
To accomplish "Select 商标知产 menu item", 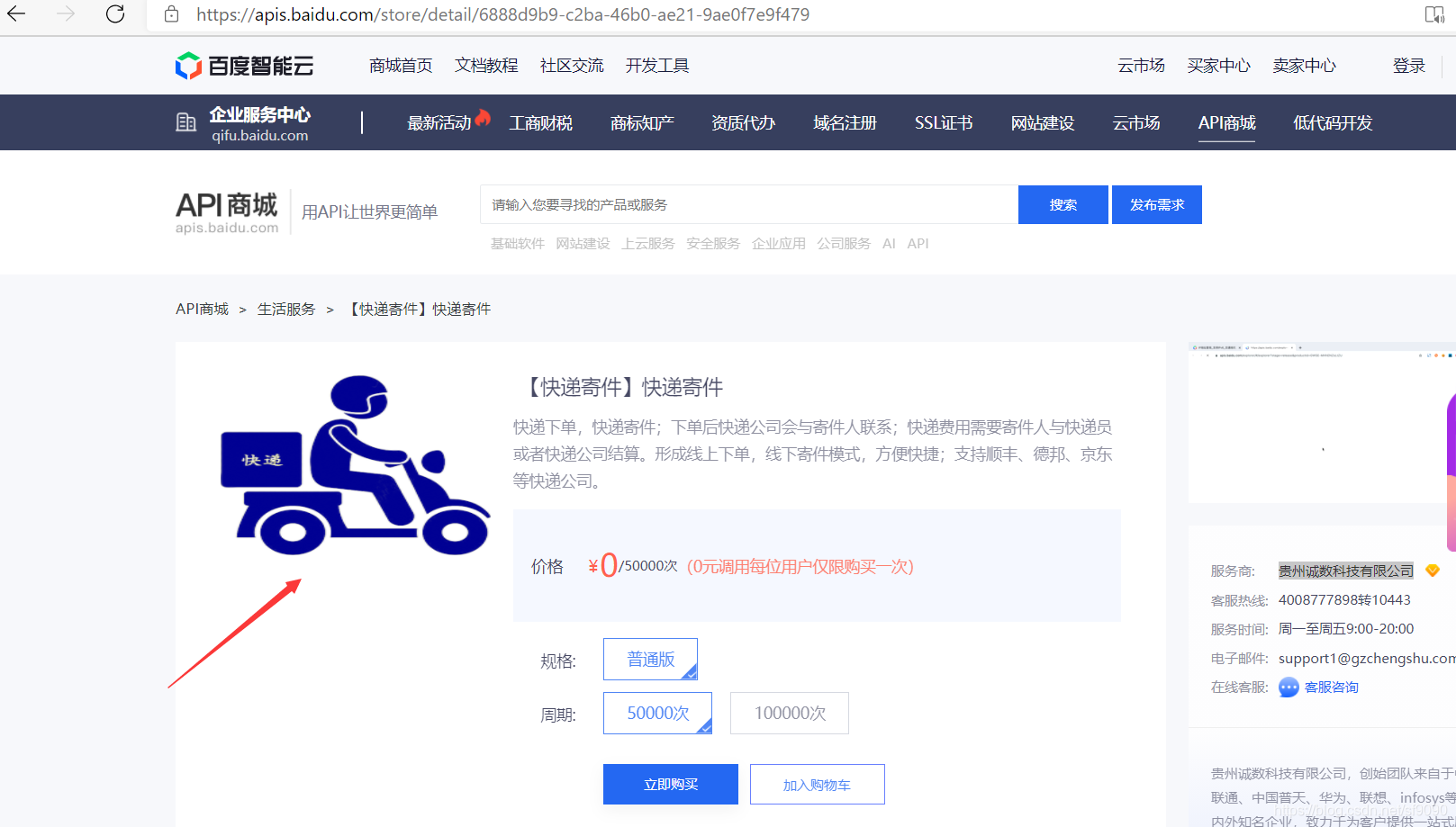I will click(642, 123).
